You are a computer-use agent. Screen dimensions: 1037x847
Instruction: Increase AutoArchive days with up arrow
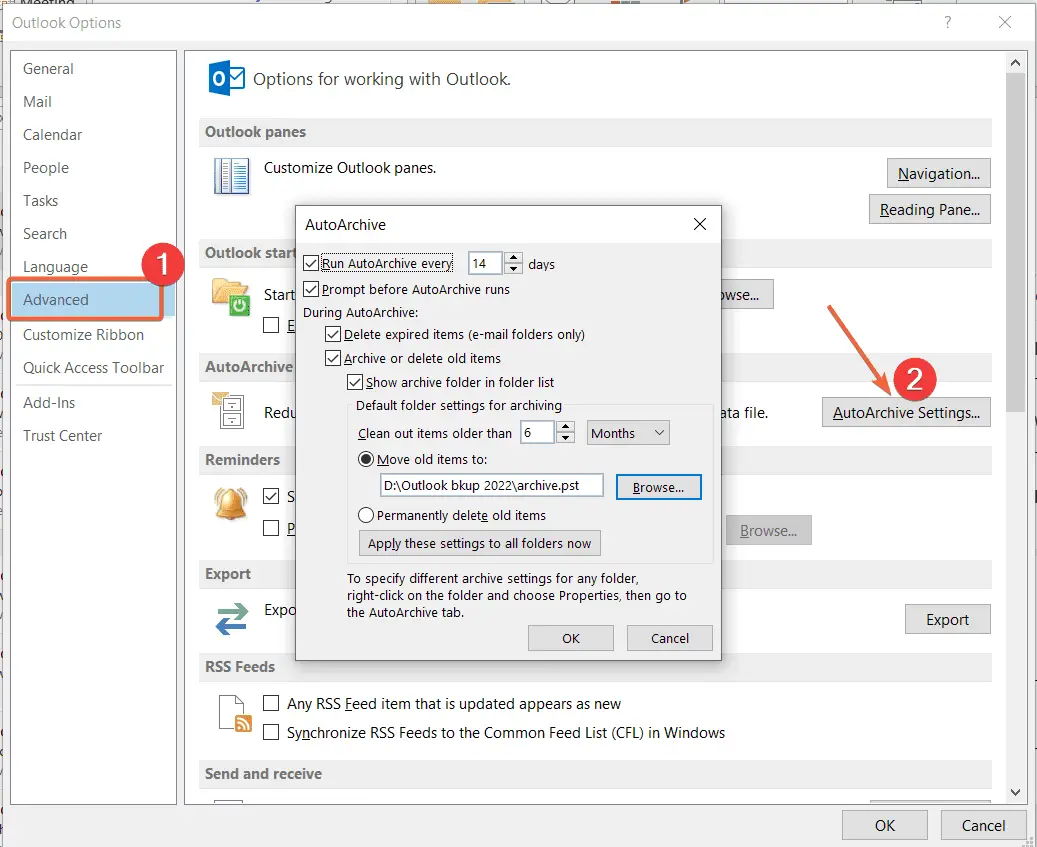coord(514,258)
